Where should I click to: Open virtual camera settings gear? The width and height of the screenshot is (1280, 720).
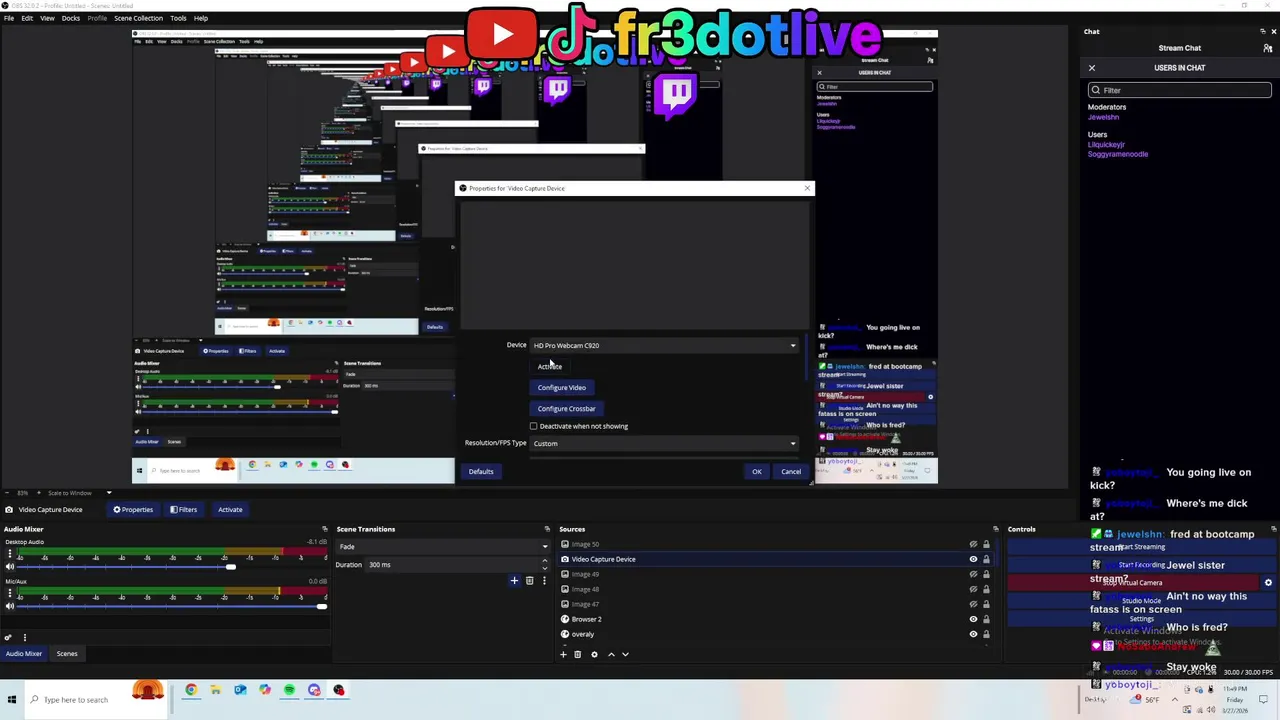(x=1268, y=582)
